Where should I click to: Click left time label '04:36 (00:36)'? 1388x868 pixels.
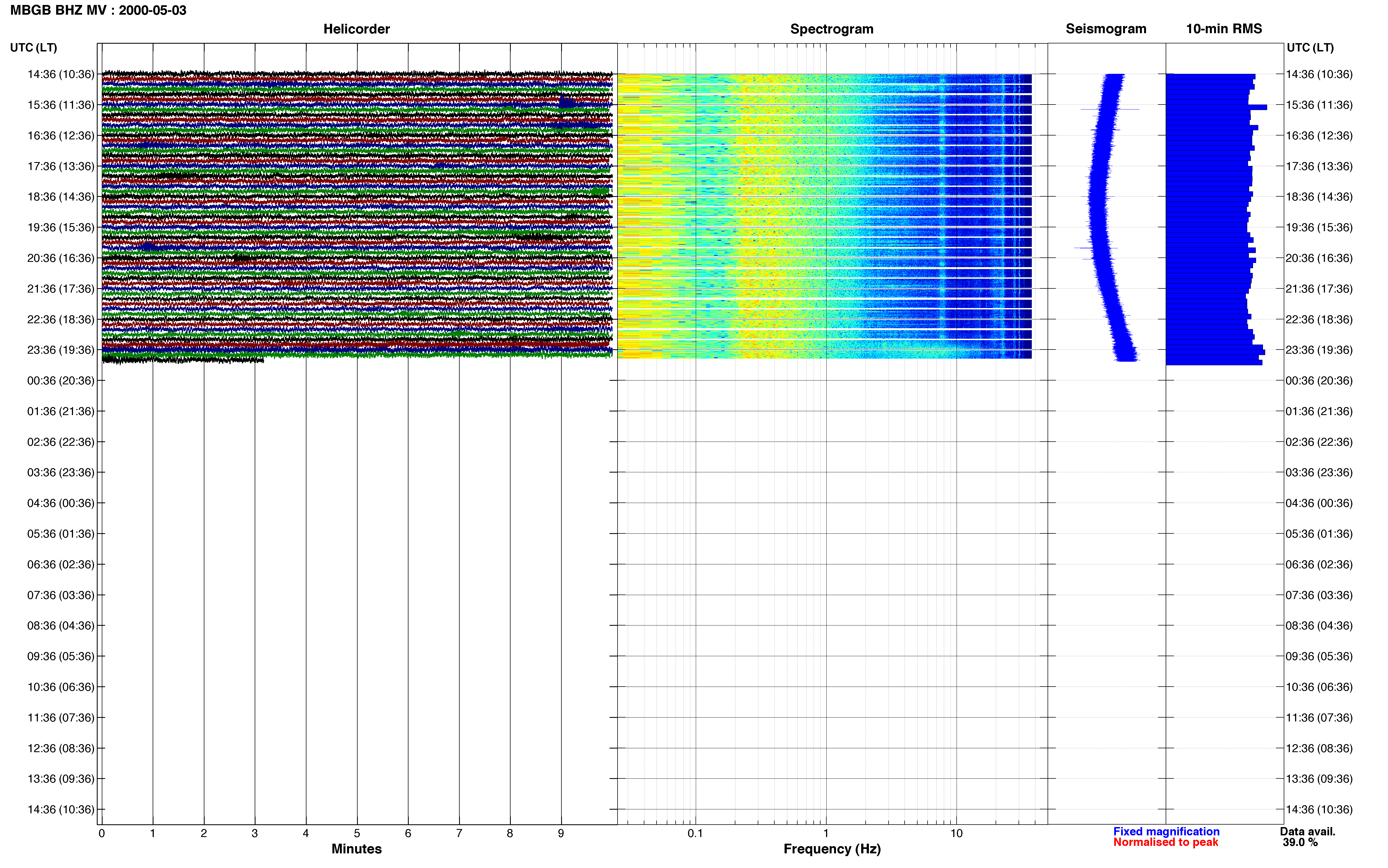tap(61, 504)
